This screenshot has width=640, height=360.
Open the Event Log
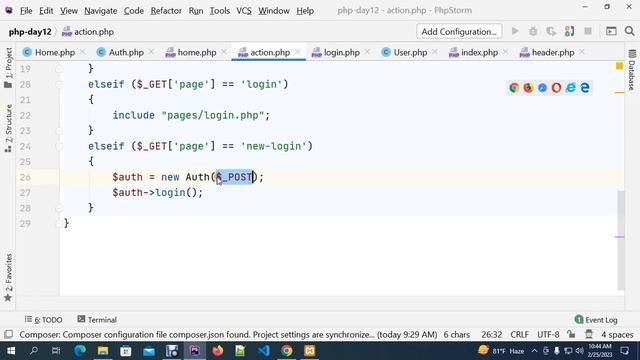(596, 320)
